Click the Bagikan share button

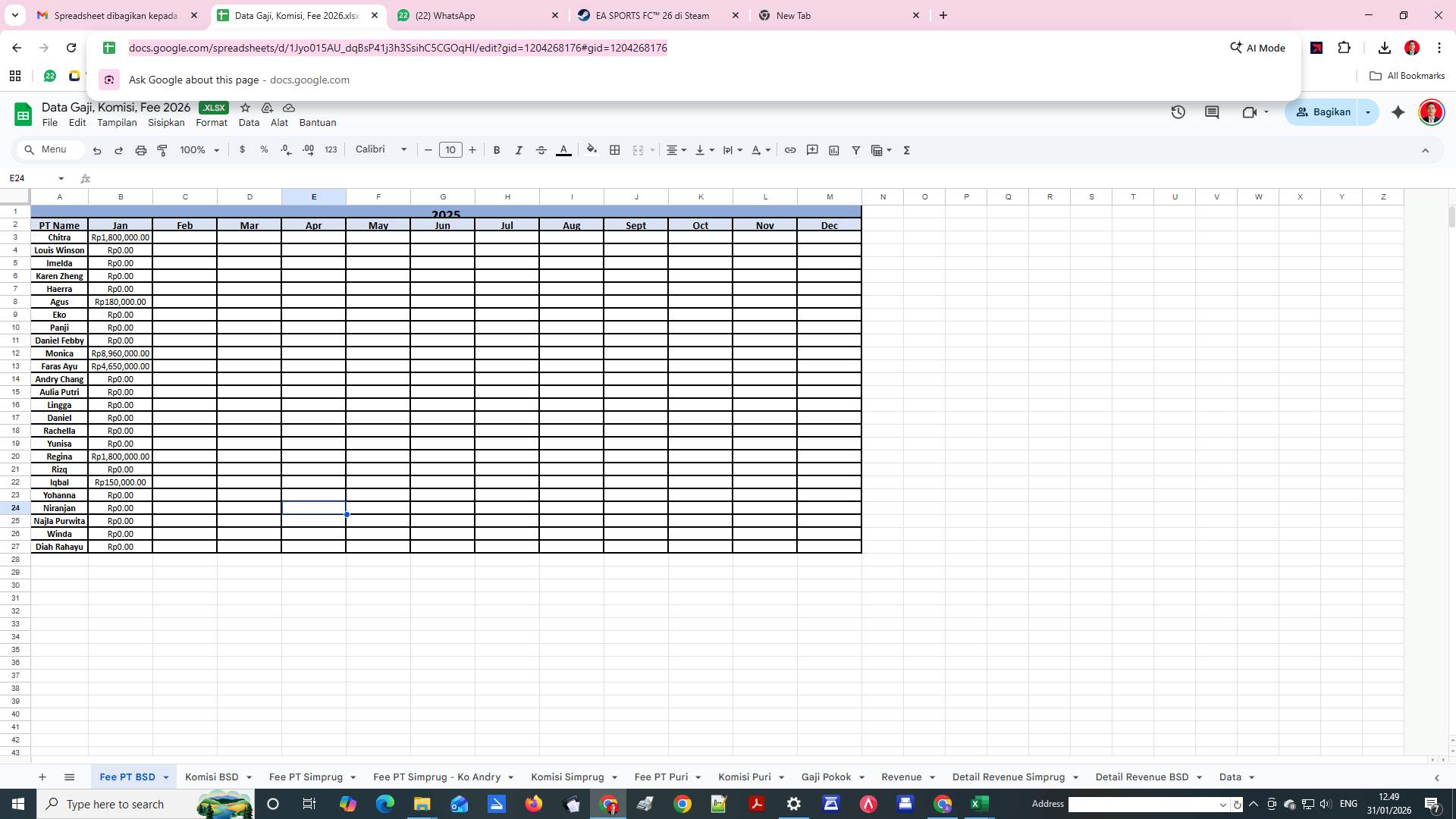[x=1323, y=112]
